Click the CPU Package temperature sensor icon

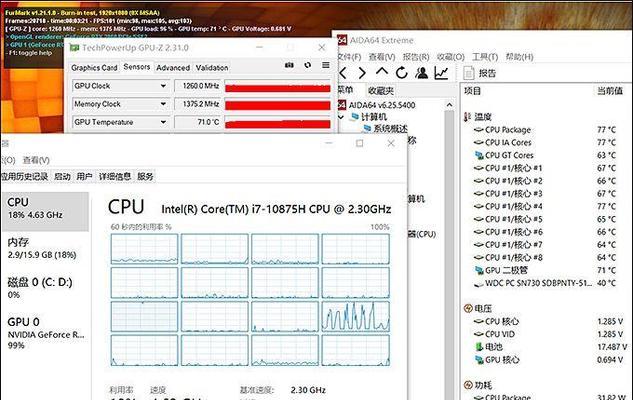pos(478,130)
